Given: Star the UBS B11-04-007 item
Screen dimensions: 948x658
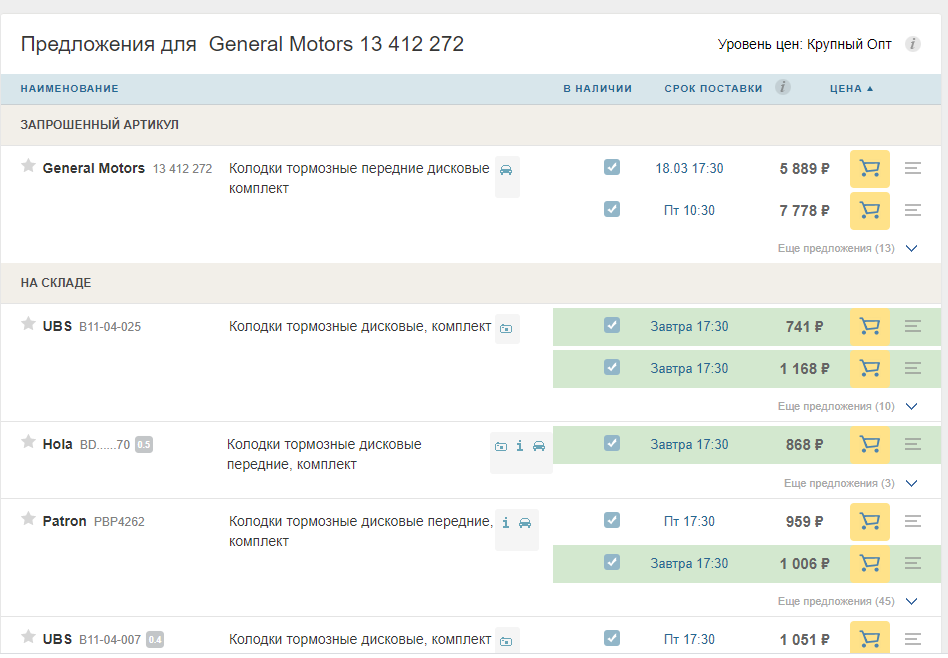Looking at the screenshot, I should (x=28, y=636).
